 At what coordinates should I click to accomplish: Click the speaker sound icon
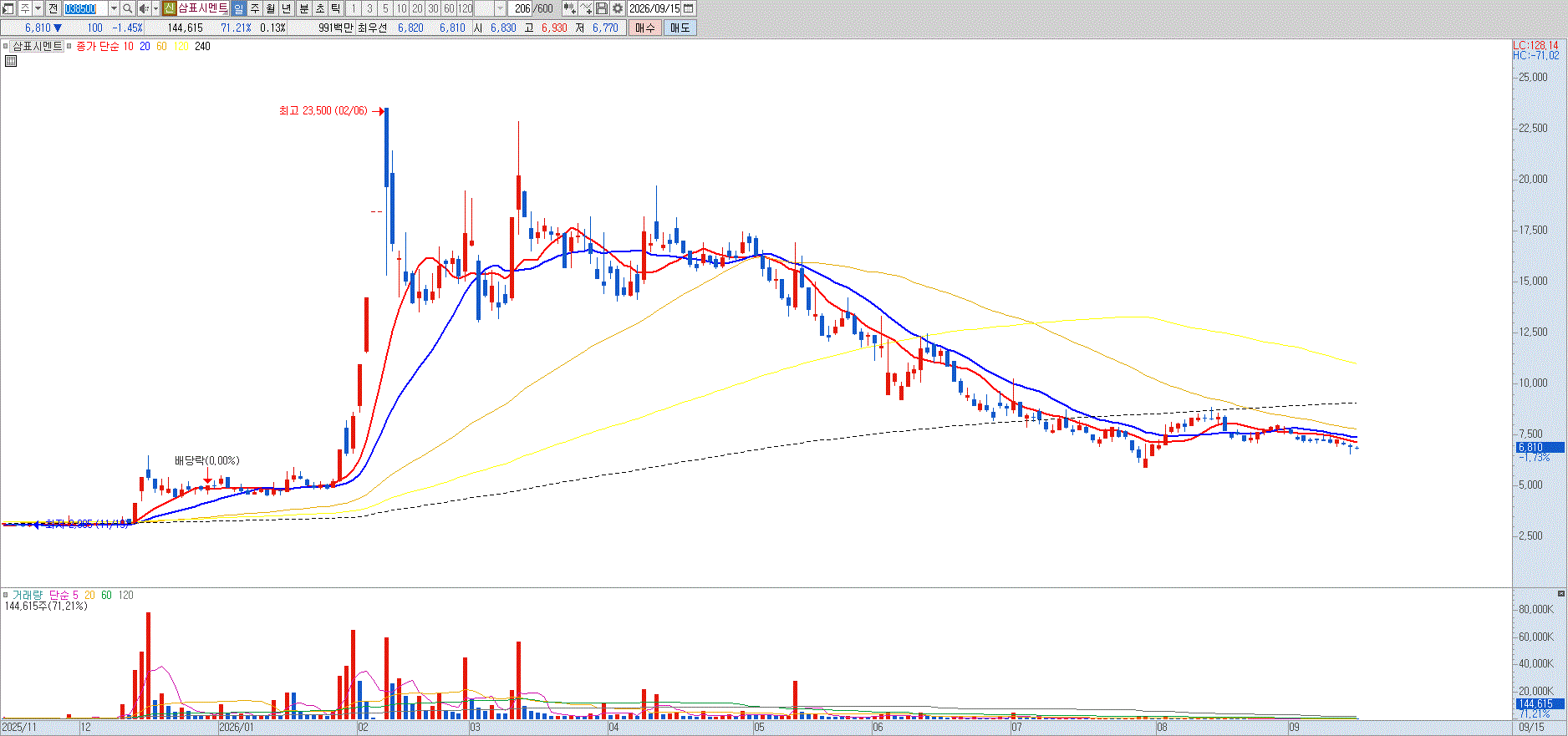pos(144,8)
